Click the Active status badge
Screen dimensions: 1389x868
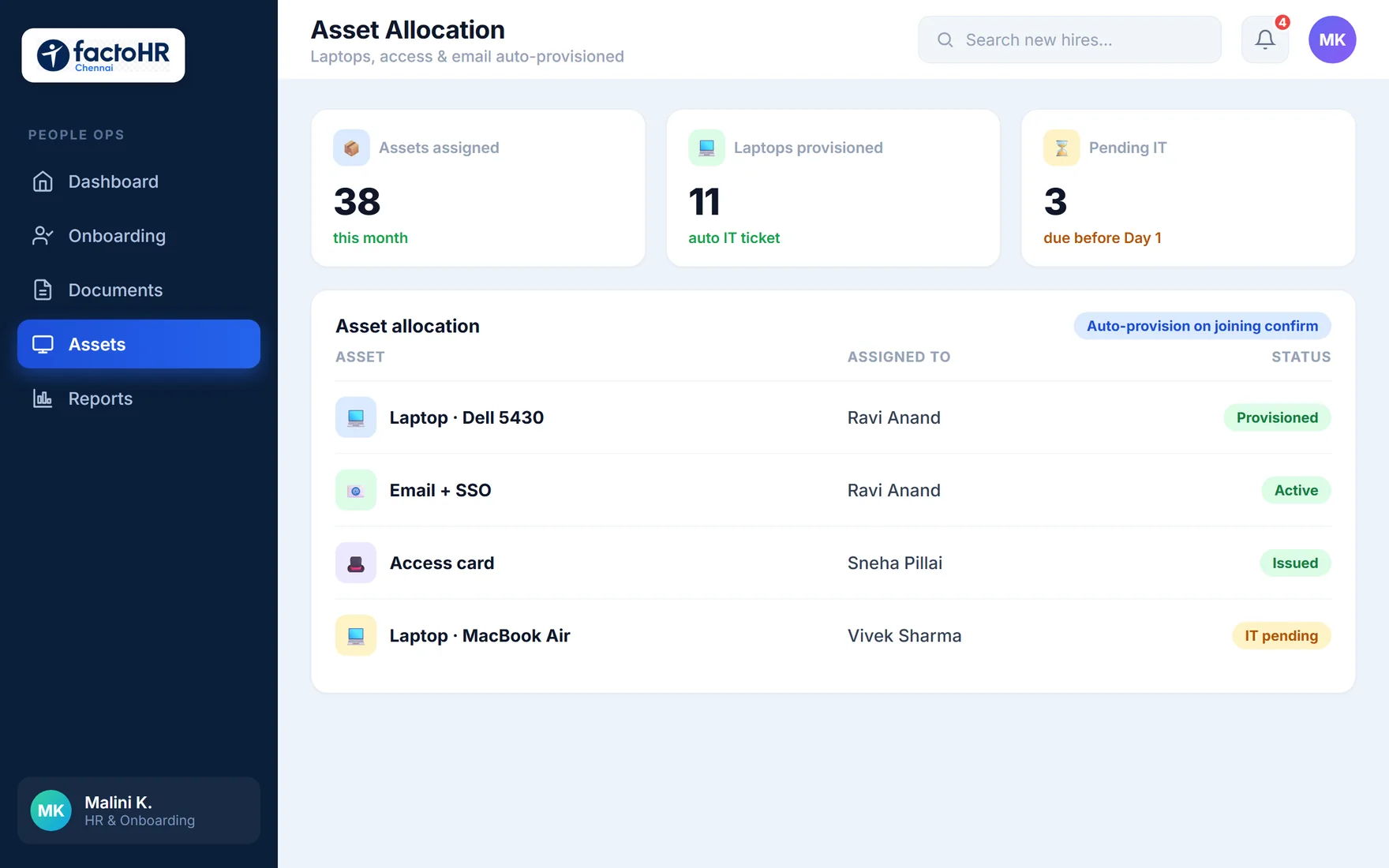point(1296,490)
